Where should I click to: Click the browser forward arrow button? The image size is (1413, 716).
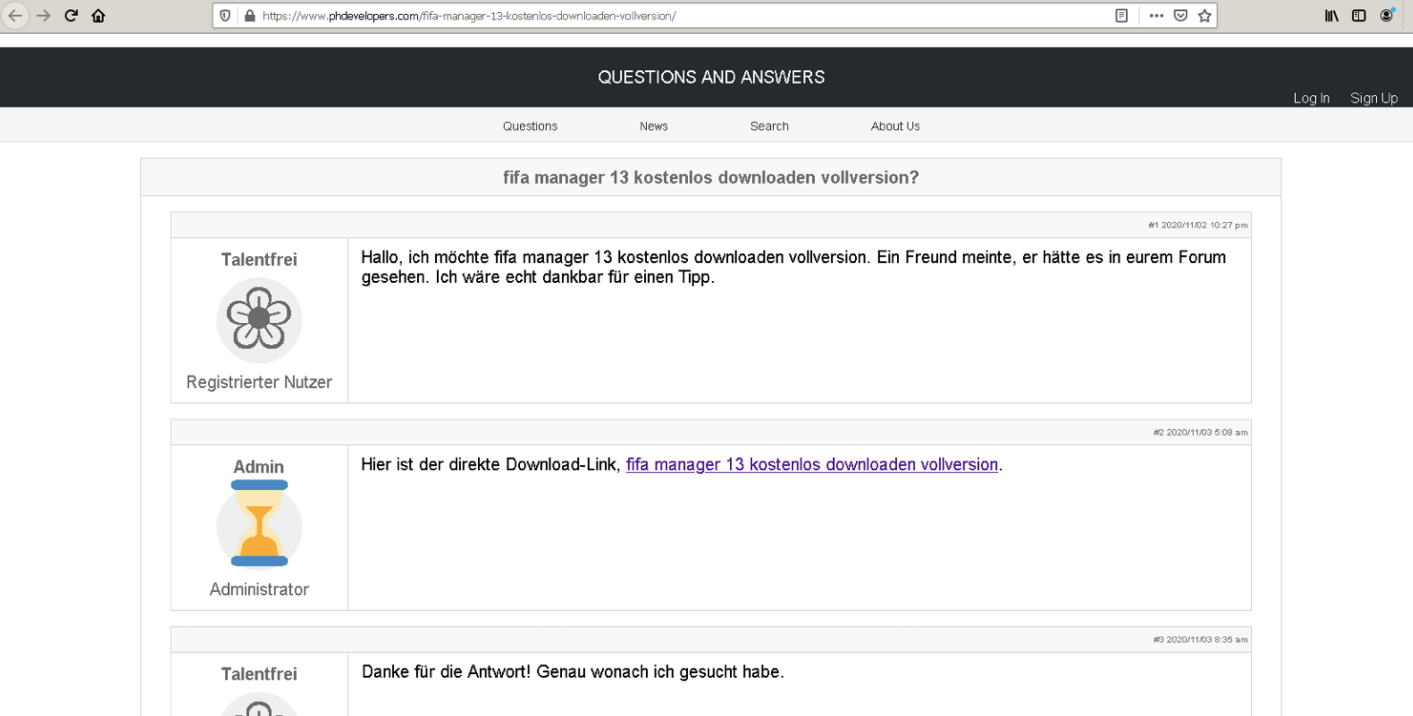[x=43, y=16]
